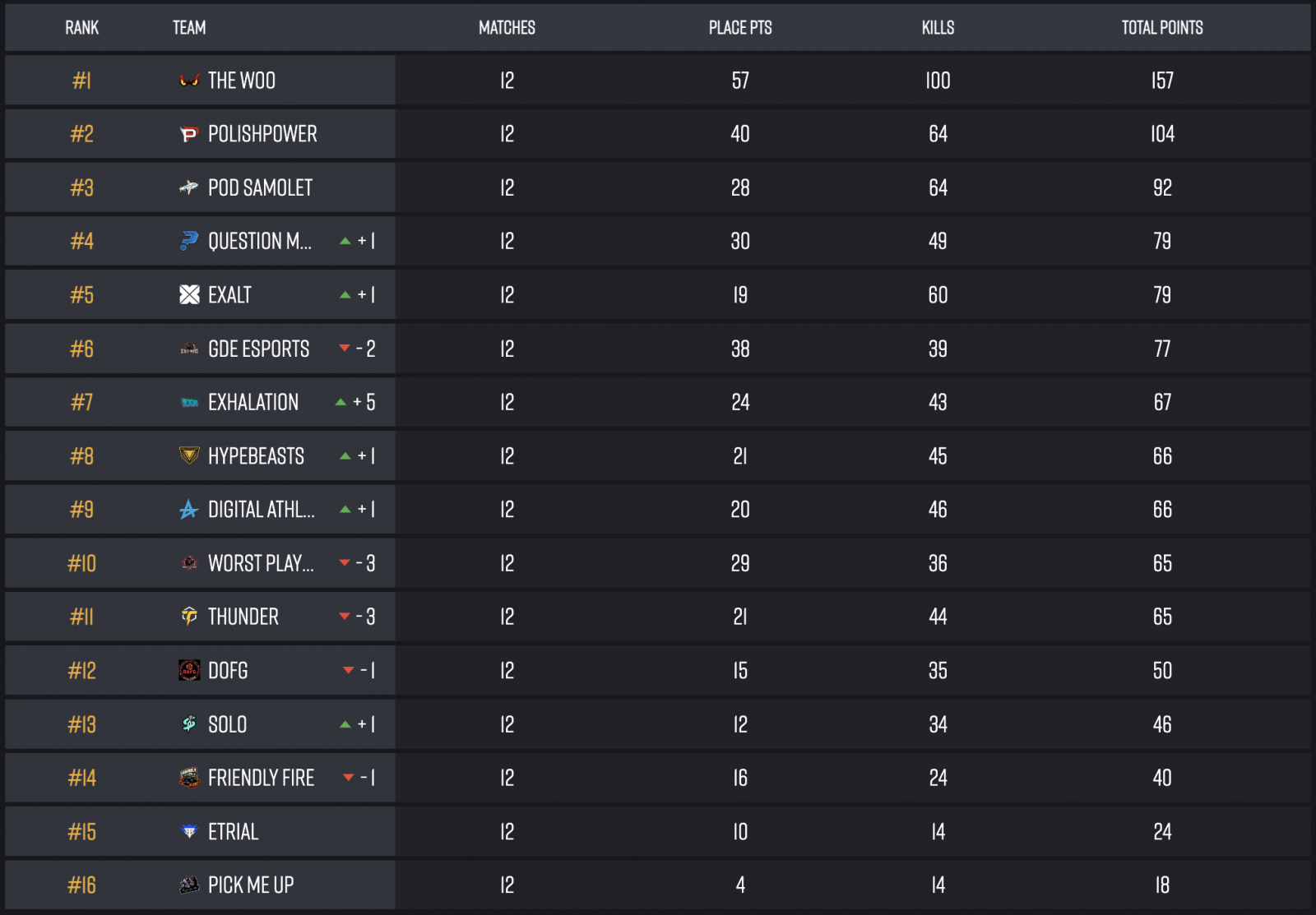Screen dimensions: 1316x915
Task: Click the red down arrow beside GDE Esports
Action: click(345, 349)
